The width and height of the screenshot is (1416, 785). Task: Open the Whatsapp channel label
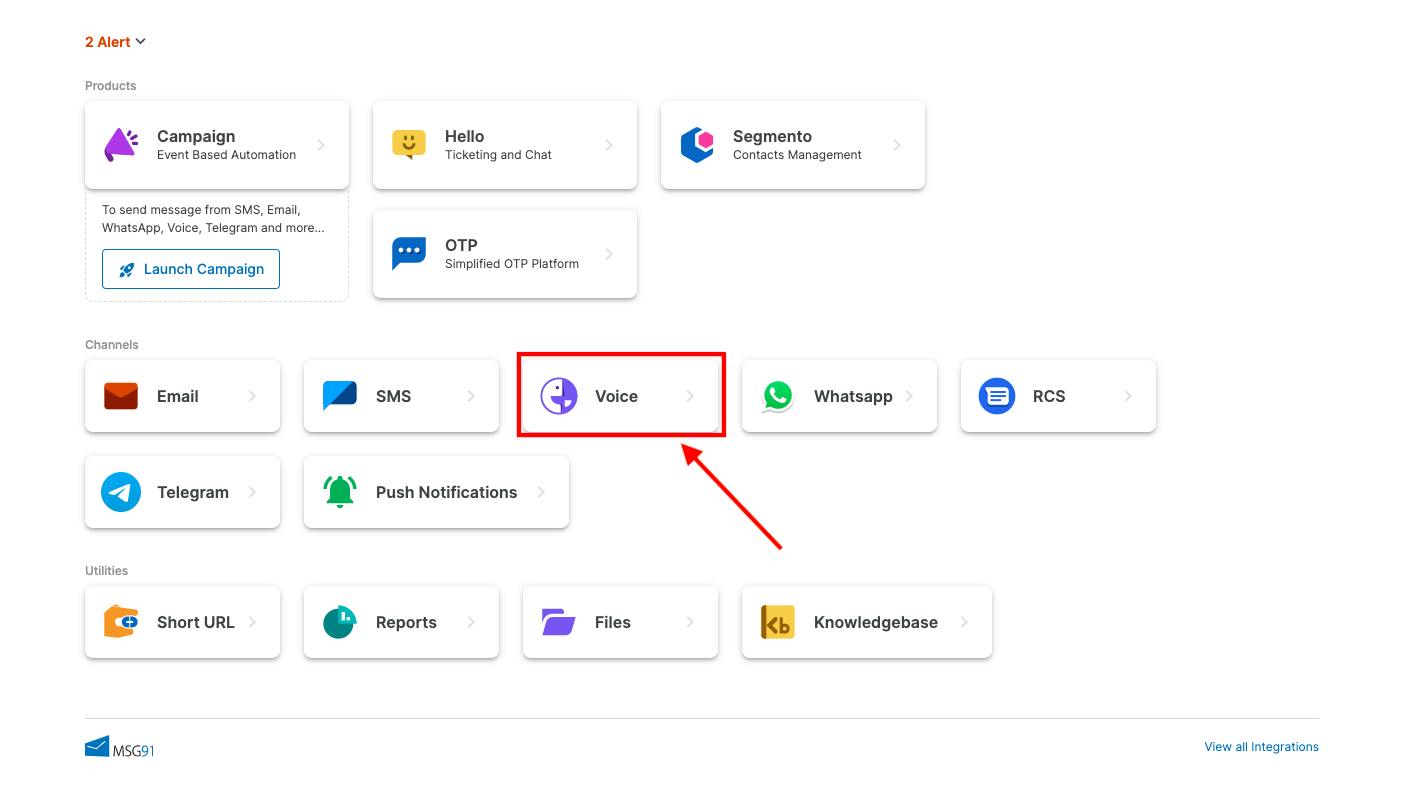coord(853,396)
